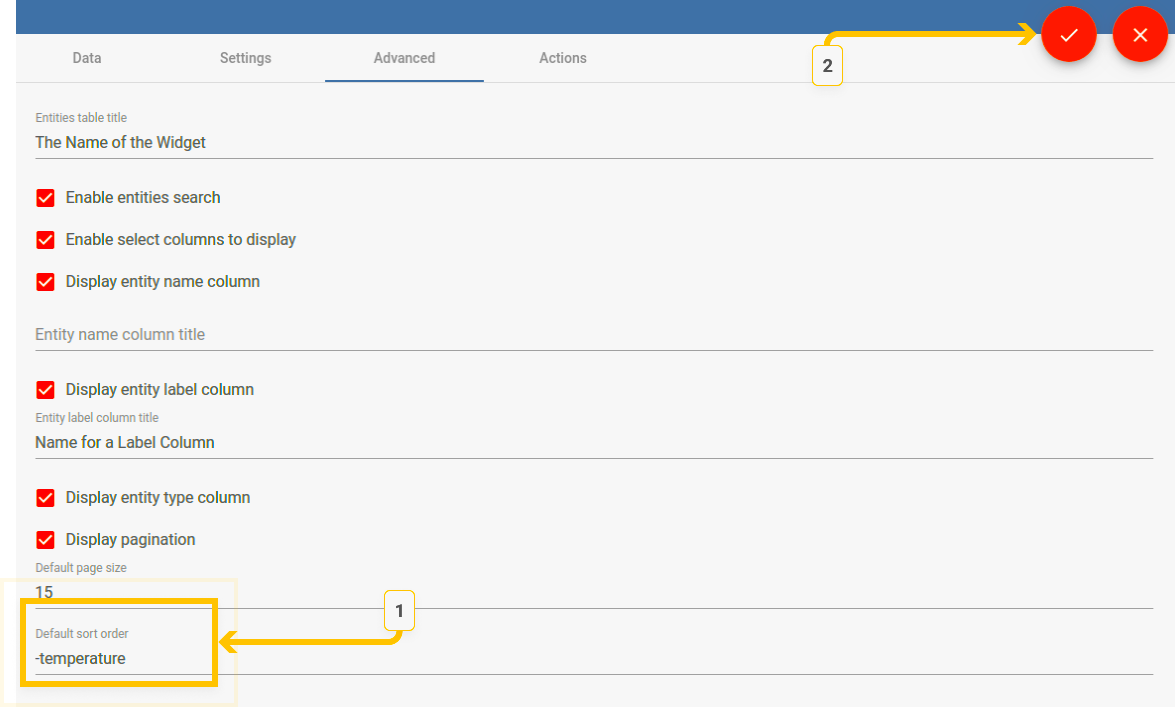Uncheck Enable entities search
Screen dimensions: 1175x707
point(46,198)
